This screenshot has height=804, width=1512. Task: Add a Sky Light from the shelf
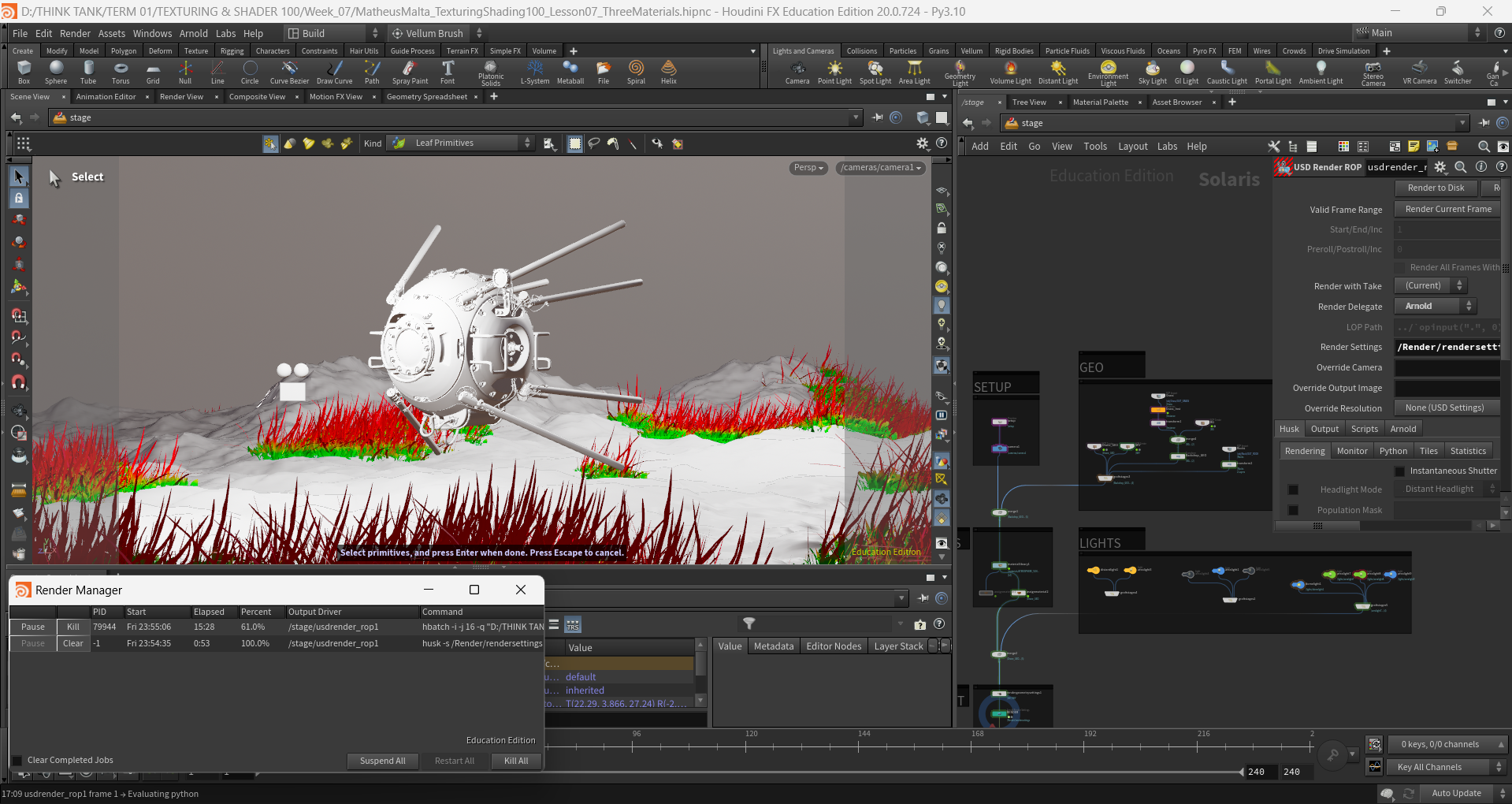pos(1152,72)
